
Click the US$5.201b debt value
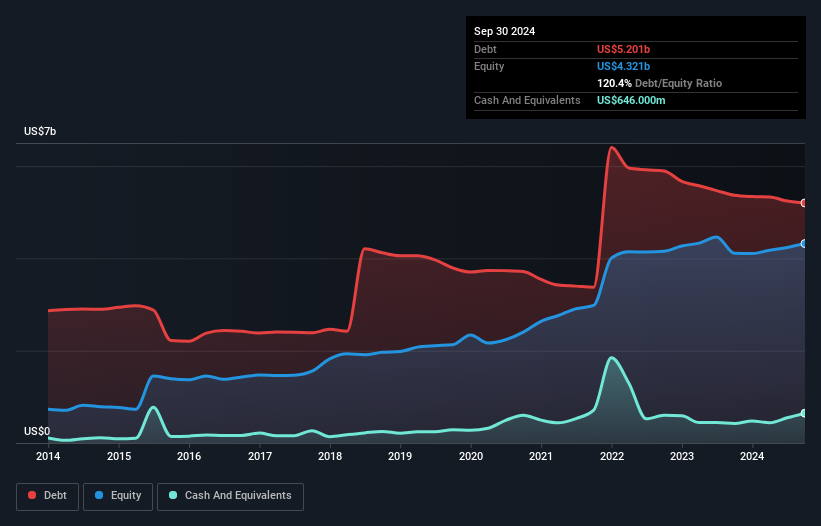(623, 49)
